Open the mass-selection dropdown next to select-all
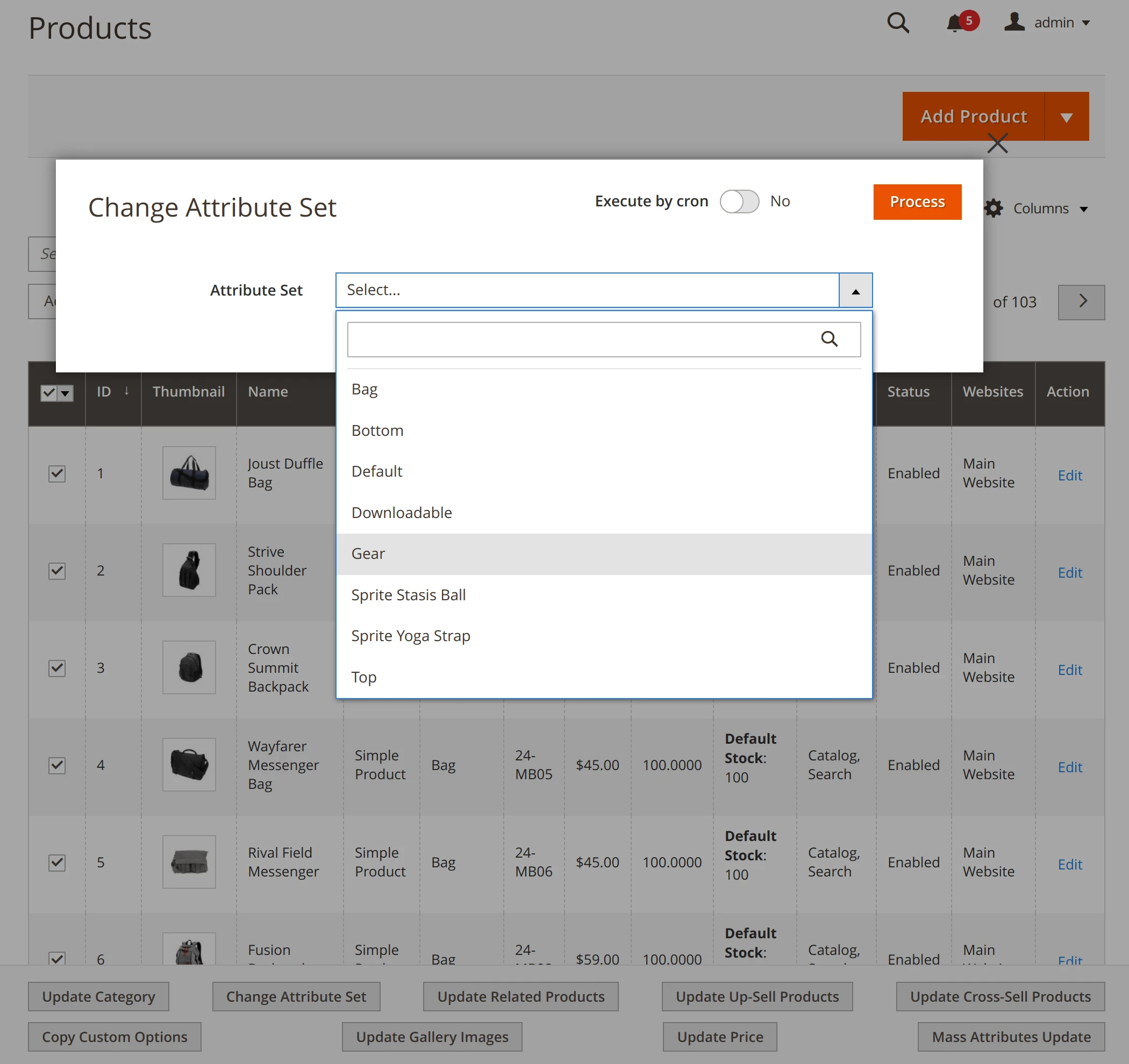The height and width of the screenshot is (1064, 1129). pos(65,393)
